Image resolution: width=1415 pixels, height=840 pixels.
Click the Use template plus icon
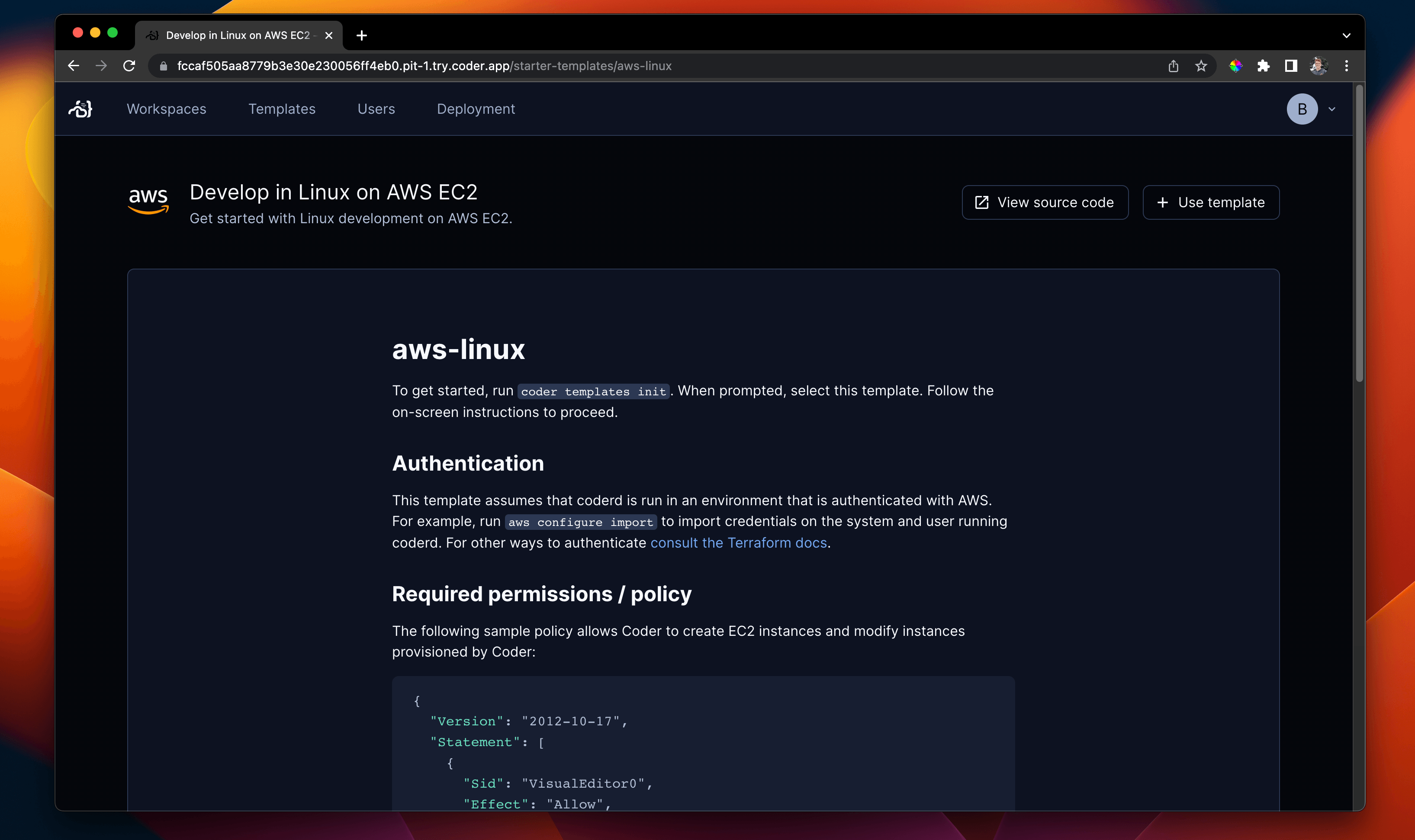(x=1163, y=202)
